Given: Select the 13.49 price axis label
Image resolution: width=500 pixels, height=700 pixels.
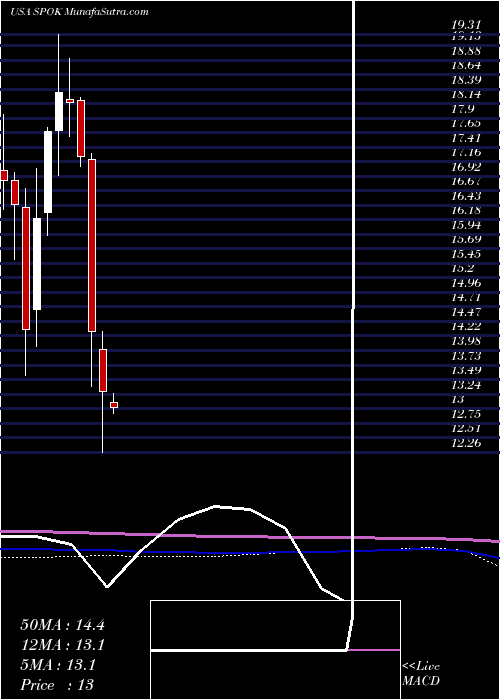Looking at the screenshot, I should [466, 370].
